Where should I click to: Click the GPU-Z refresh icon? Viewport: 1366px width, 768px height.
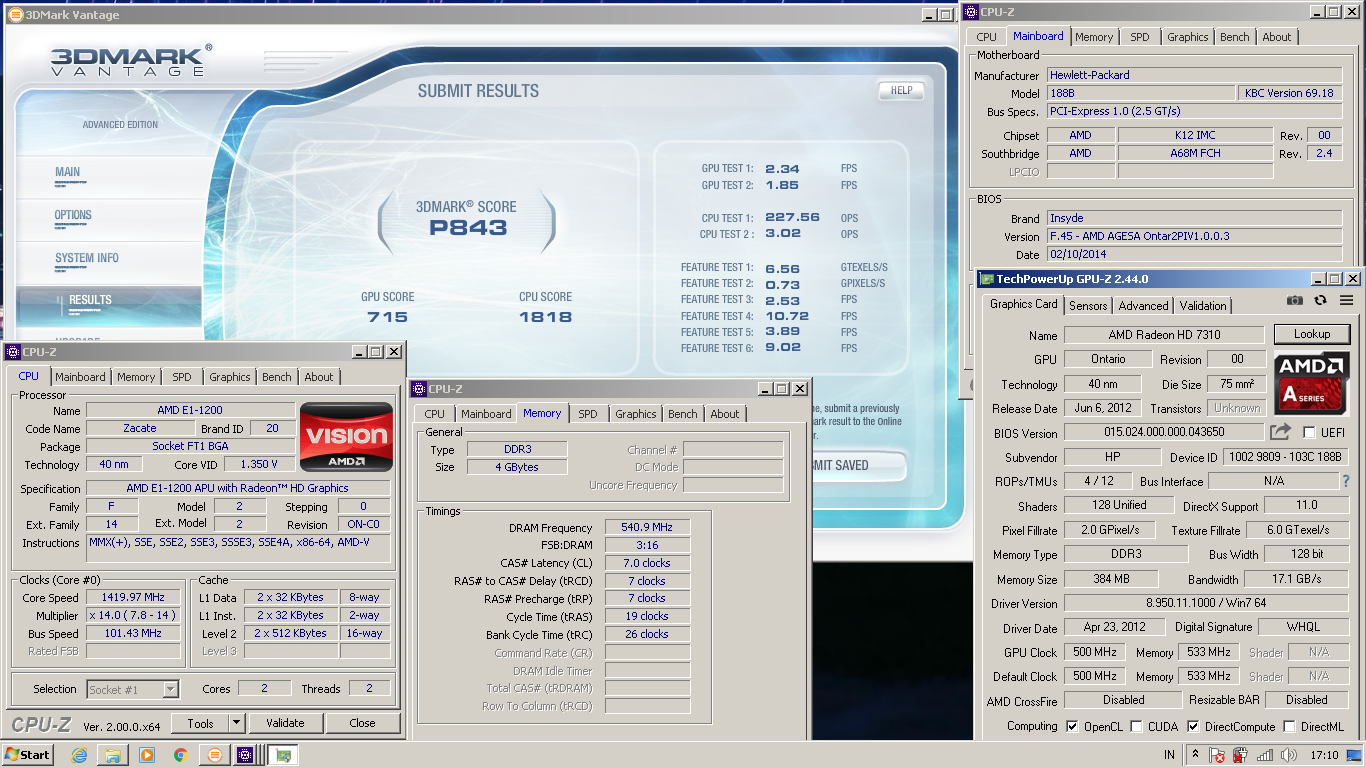[x=1320, y=300]
